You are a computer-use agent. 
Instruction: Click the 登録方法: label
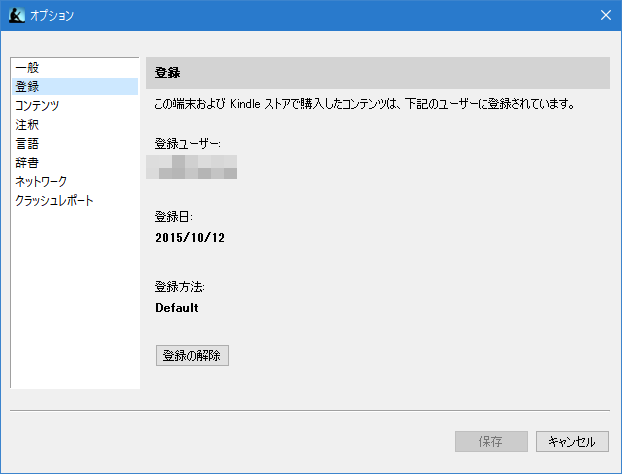179,286
